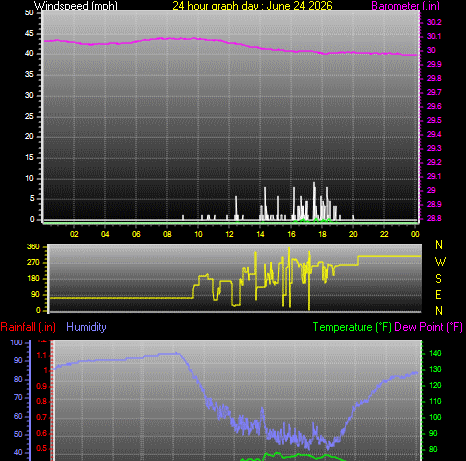Click 120 on the temperature axis
The width and height of the screenshot is (466, 461).
[435, 385]
